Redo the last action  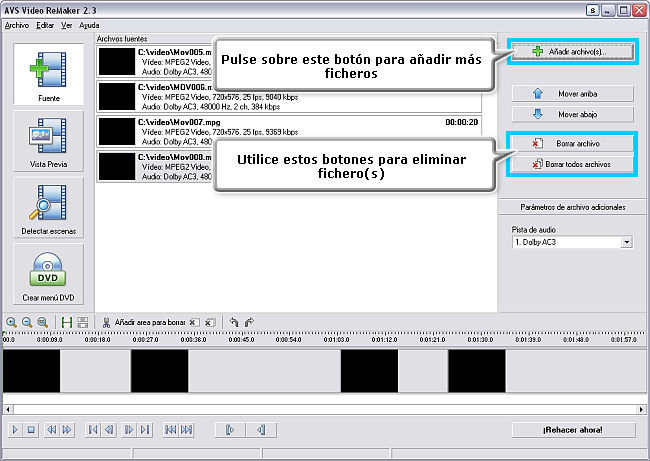coord(249,322)
